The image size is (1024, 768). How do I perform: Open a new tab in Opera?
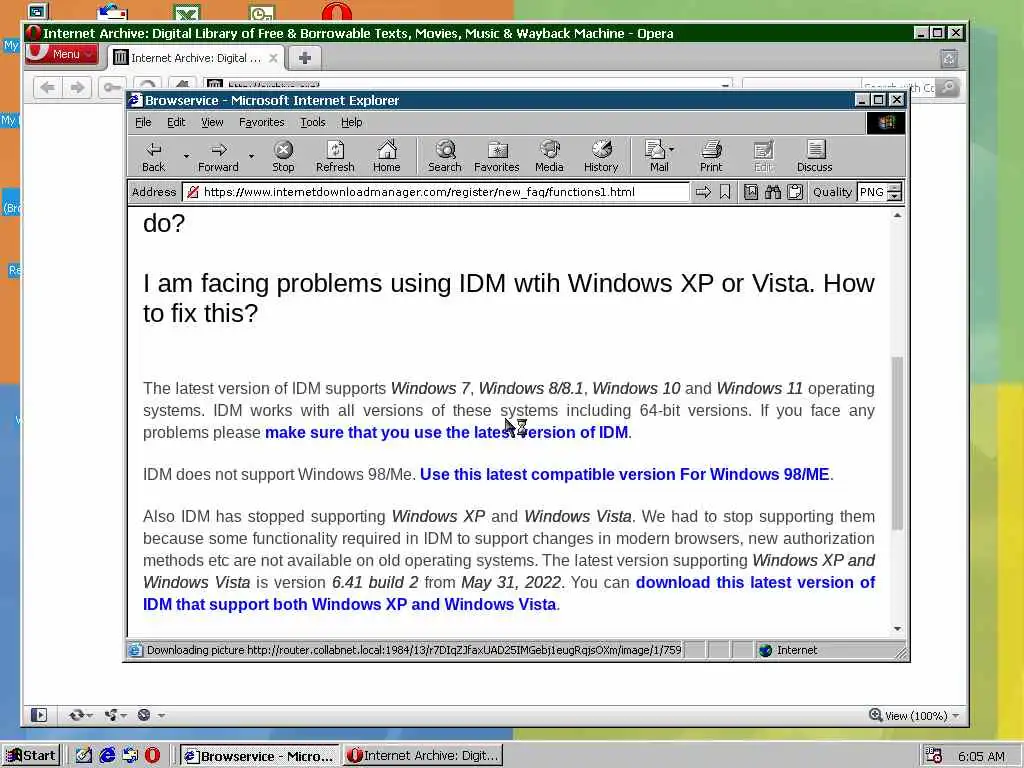[304, 57]
